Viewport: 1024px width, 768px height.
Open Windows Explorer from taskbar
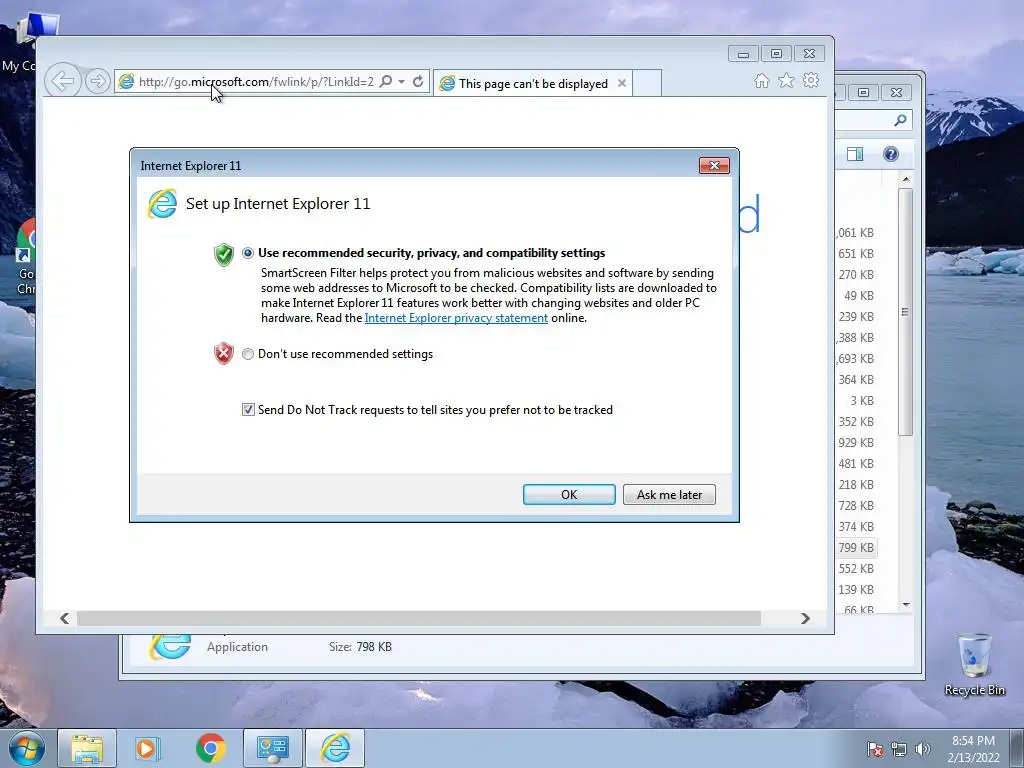87,748
